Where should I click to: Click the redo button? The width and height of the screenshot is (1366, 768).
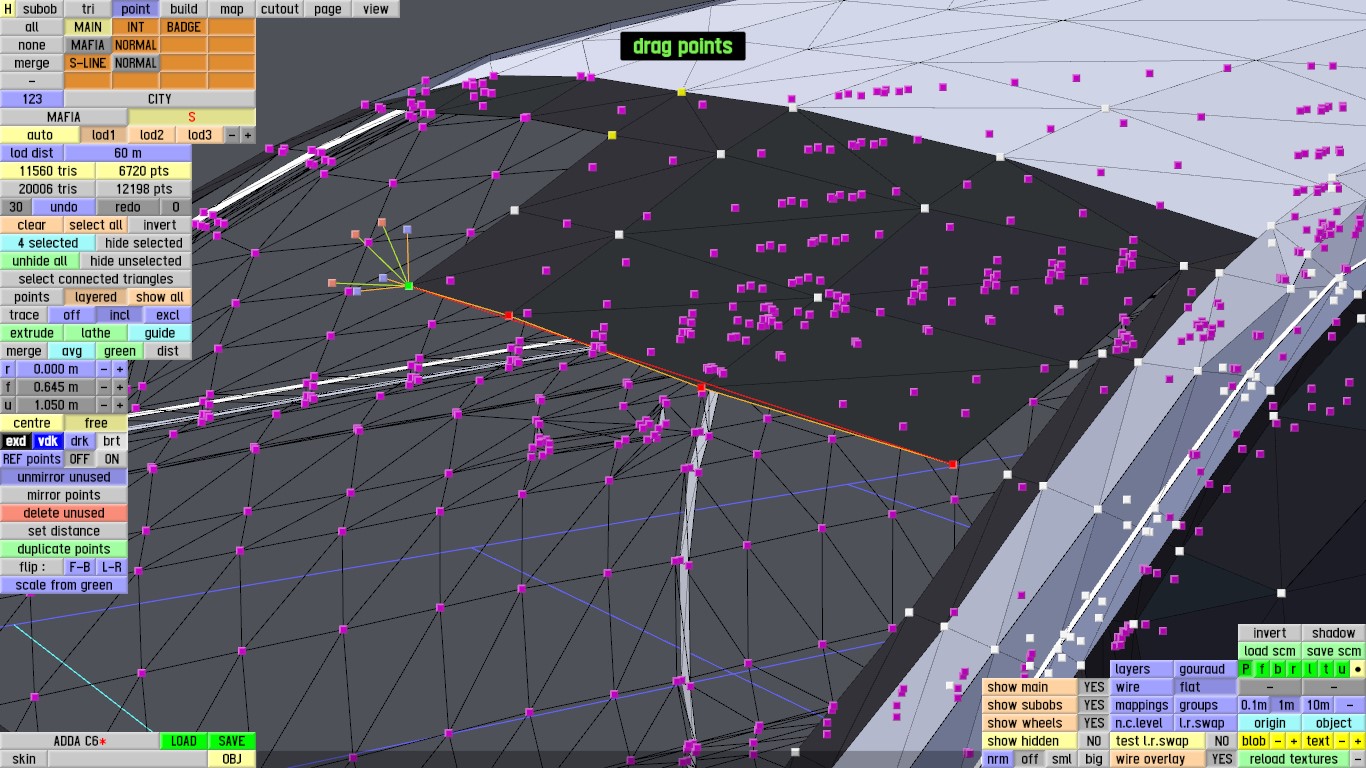(128, 207)
